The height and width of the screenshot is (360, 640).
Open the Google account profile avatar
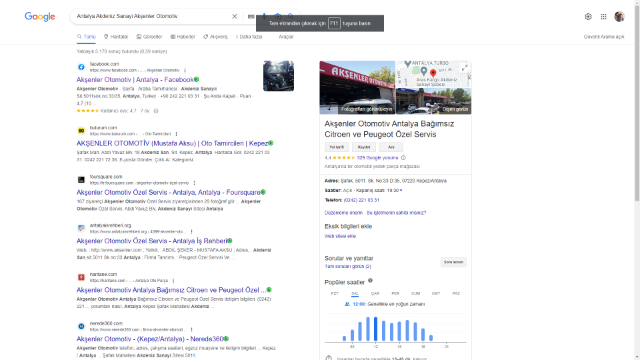click(619, 16)
